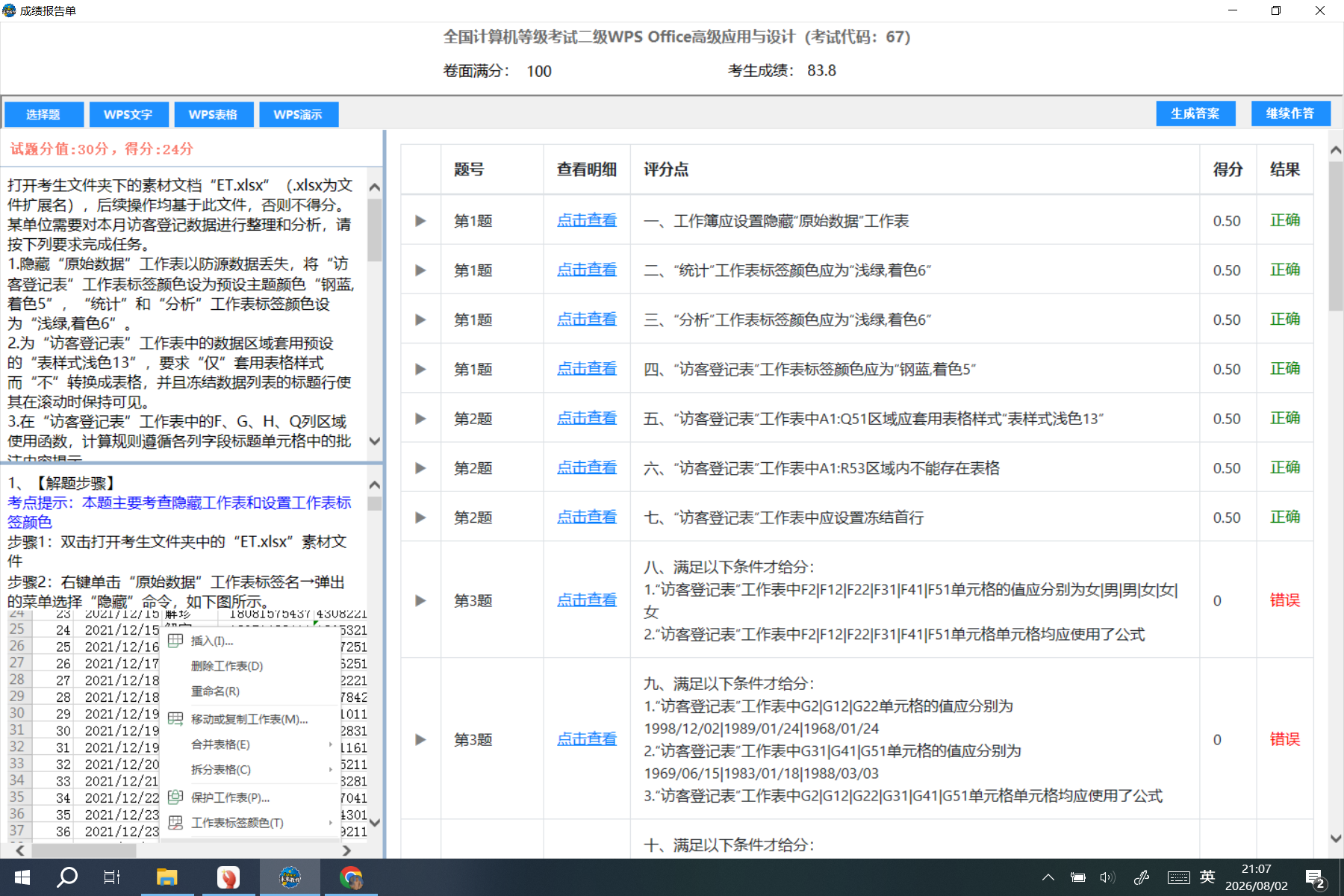Click the 0.50 score of 表样式浅色13 row
The image size is (1344, 896).
(1227, 419)
